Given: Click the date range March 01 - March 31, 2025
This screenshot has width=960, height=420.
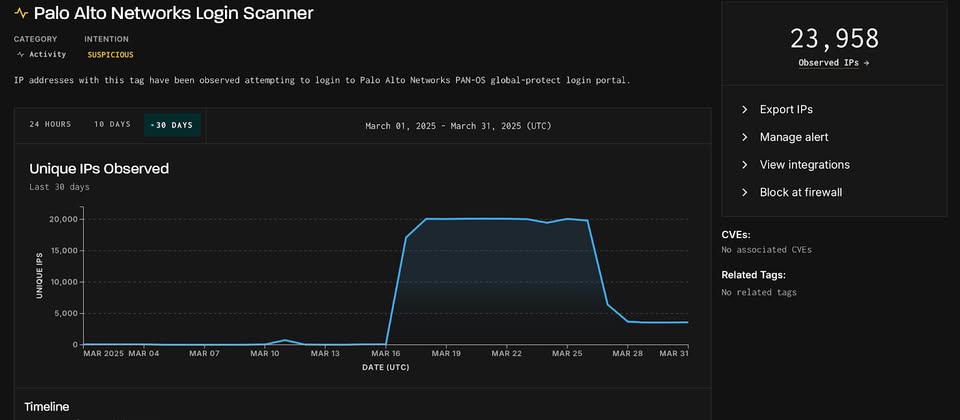Looking at the screenshot, I should click(458, 126).
